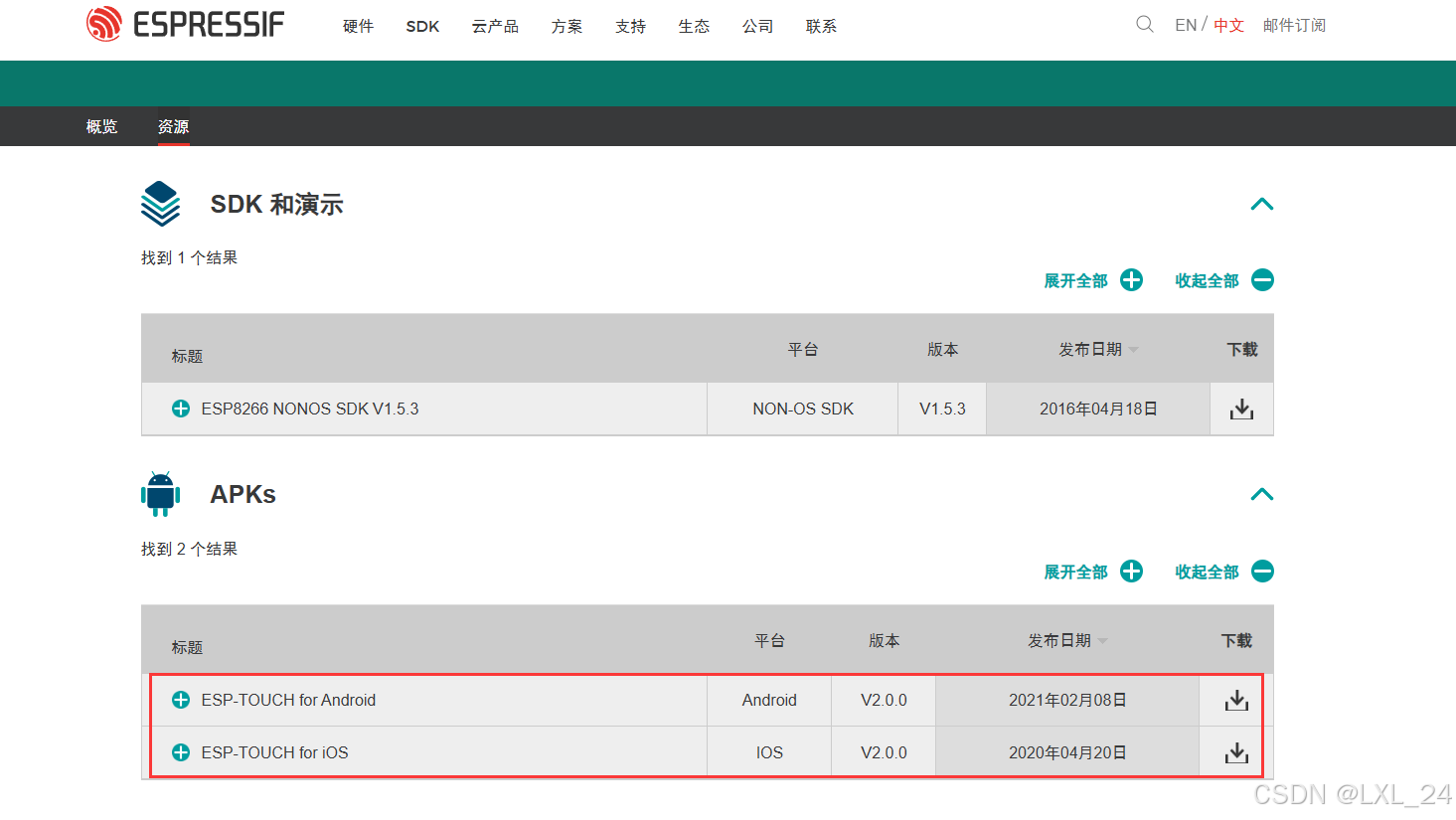Switch language to 中文
Viewport: 1456px width, 820px height.
tap(1228, 25)
